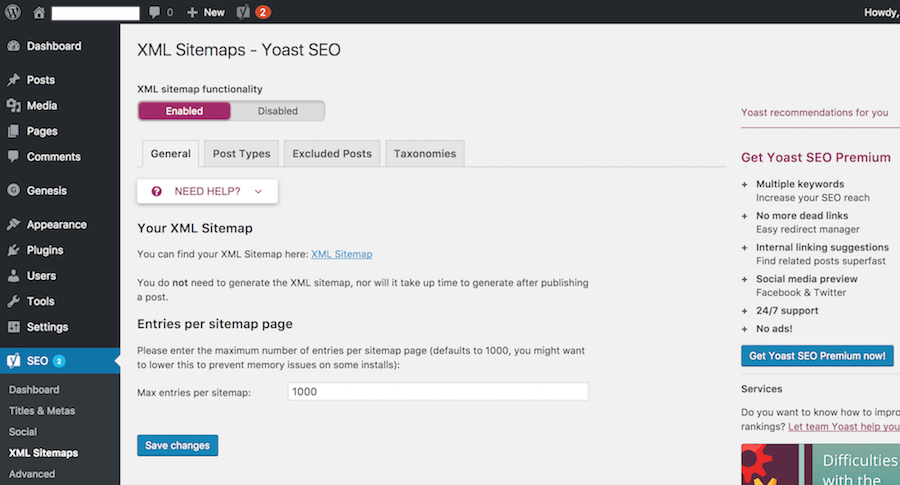Click the Pages icon in sidebar
The width and height of the screenshot is (900, 485).
[x=14, y=131]
